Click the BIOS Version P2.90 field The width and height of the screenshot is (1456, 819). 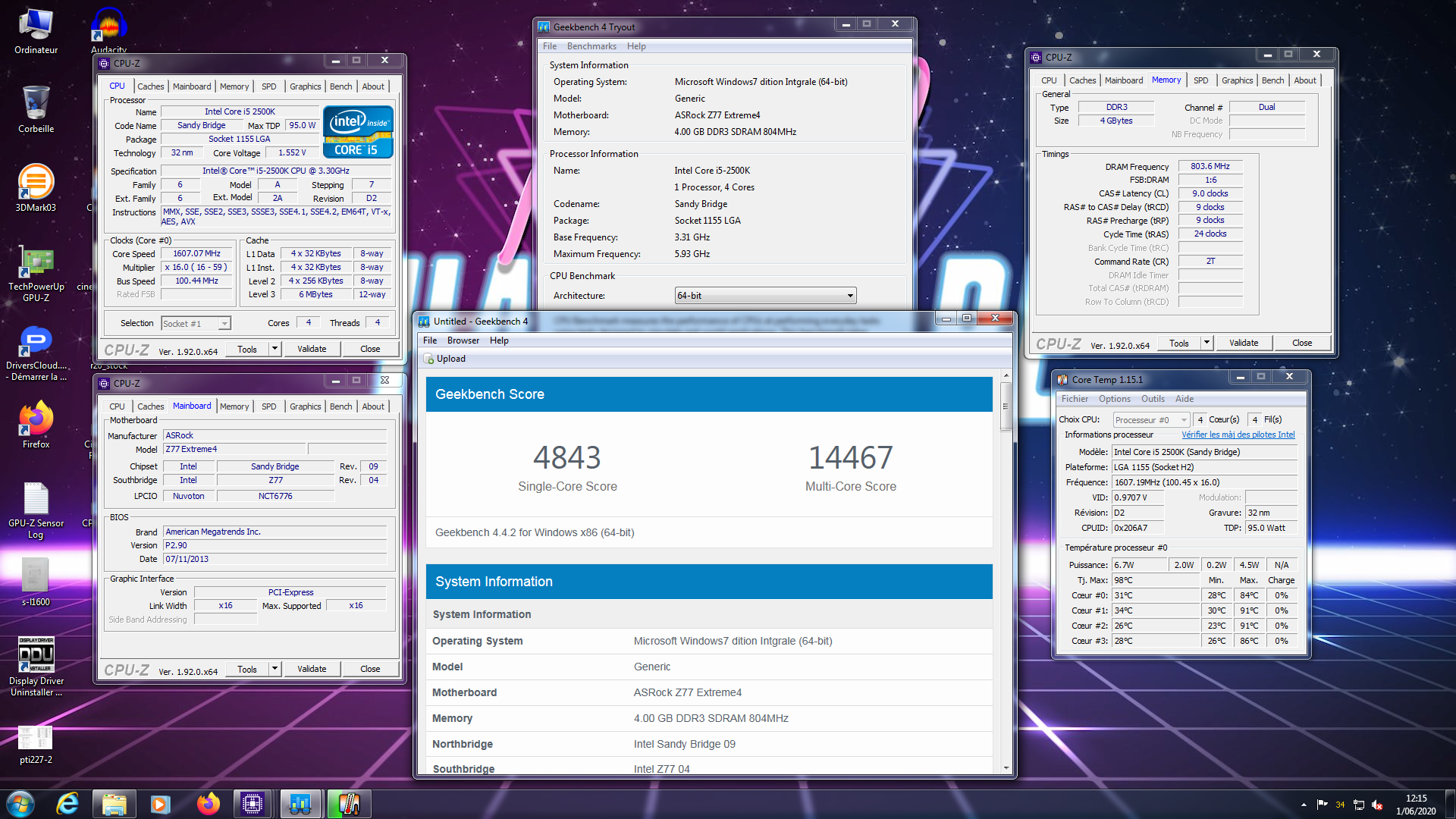point(275,545)
